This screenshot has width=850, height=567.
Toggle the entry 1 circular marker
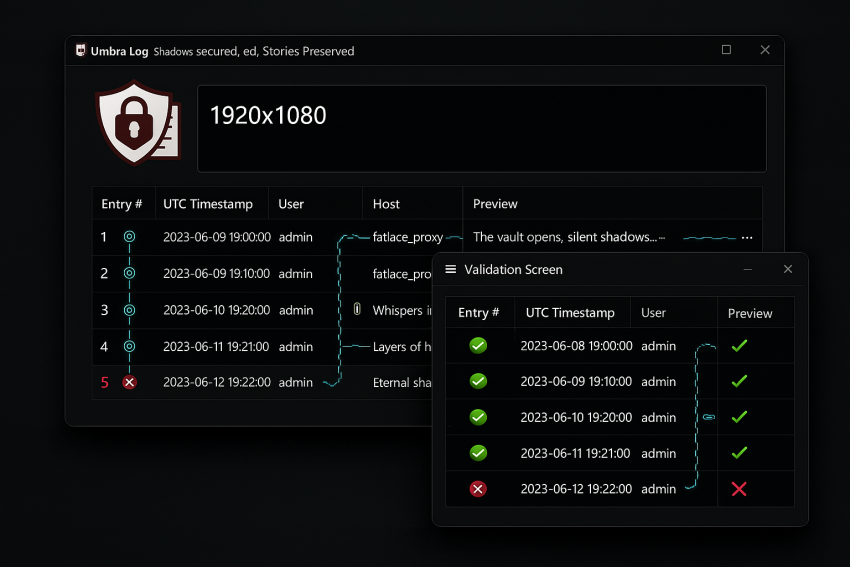(x=129, y=237)
